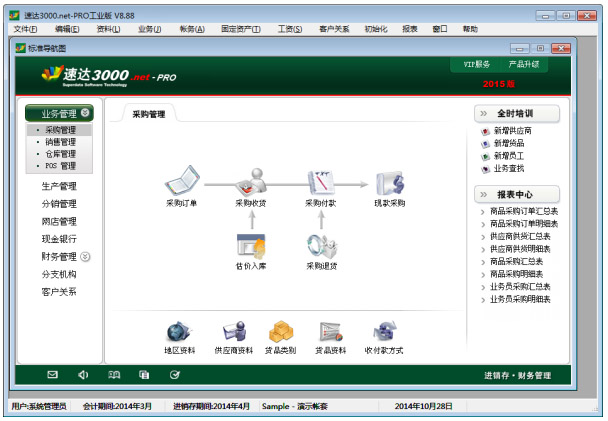This screenshot has width=608, height=421.
Task: Open the 货品资料 goods data icon
Action: 331,332
